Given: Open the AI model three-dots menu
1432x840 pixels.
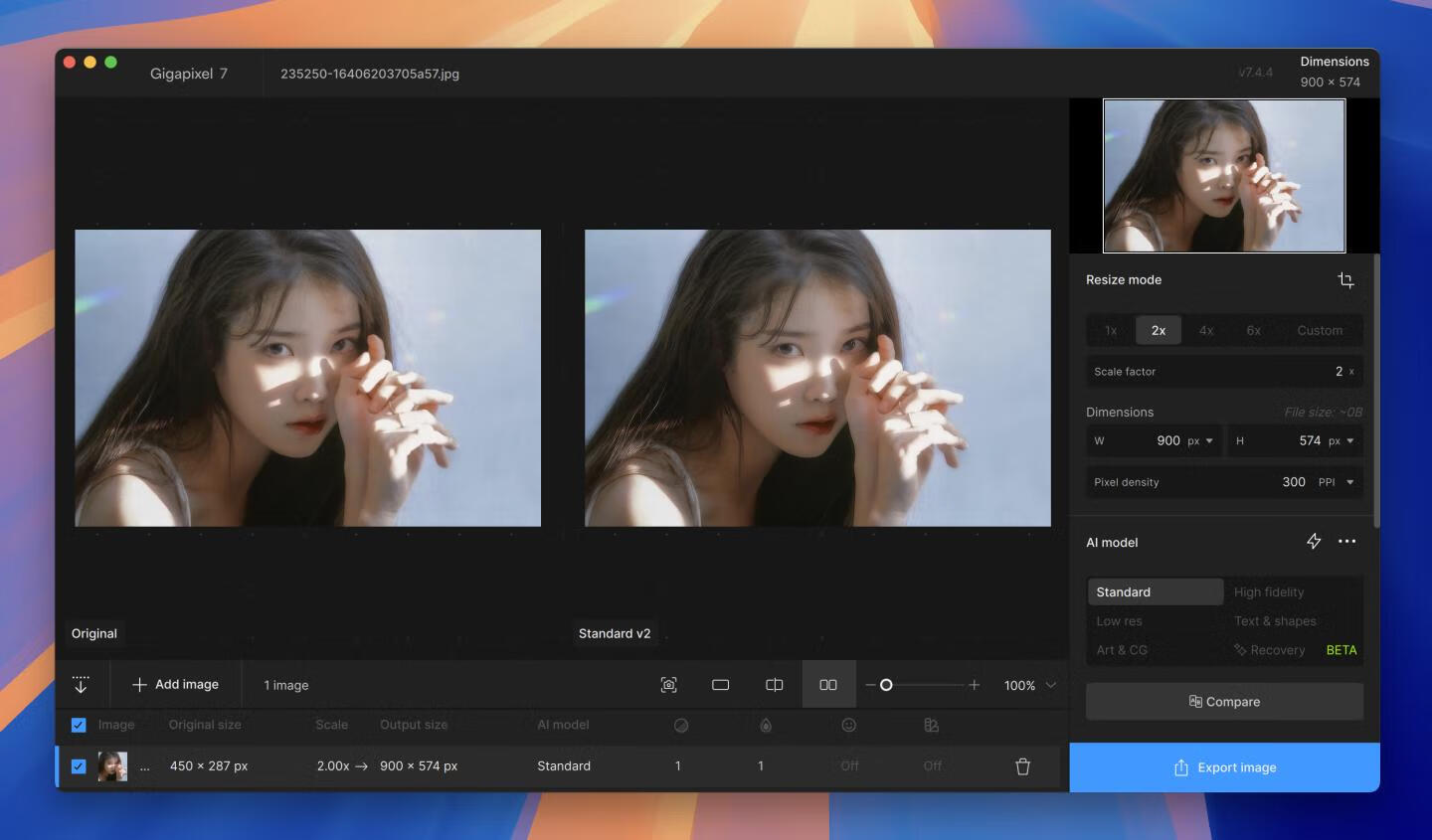Looking at the screenshot, I should tap(1347, 542).
